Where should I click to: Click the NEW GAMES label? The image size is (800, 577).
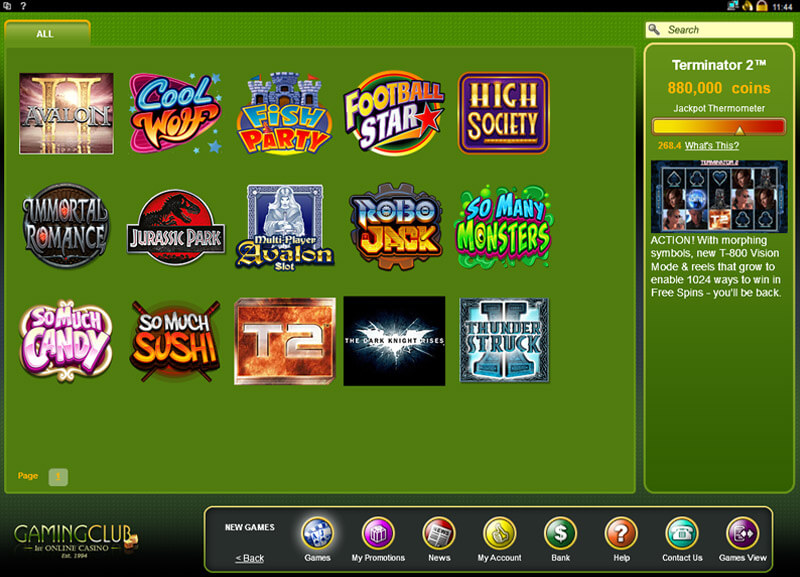click(249, 527)
